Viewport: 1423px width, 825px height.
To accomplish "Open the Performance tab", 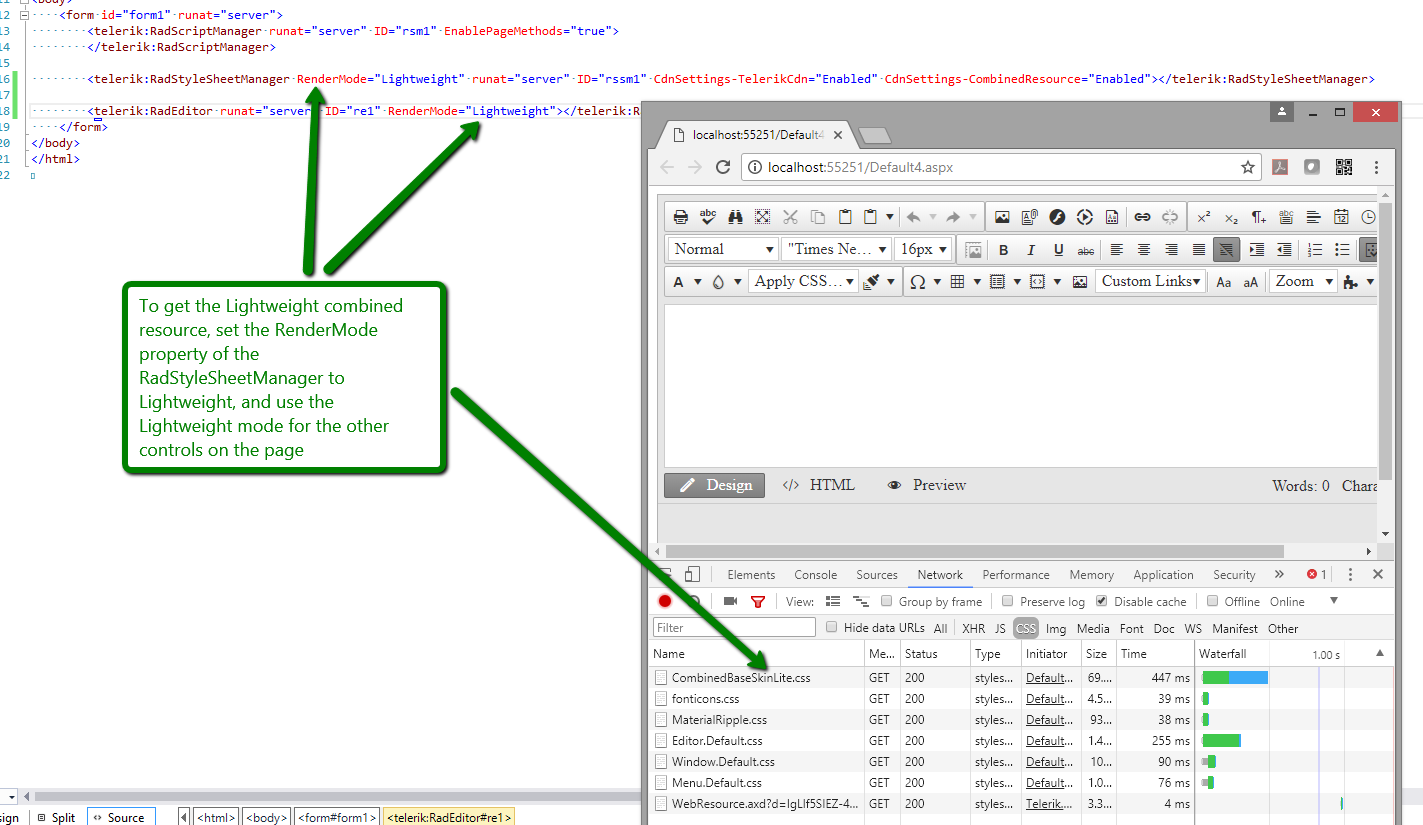I will [x=1016, y=575].
